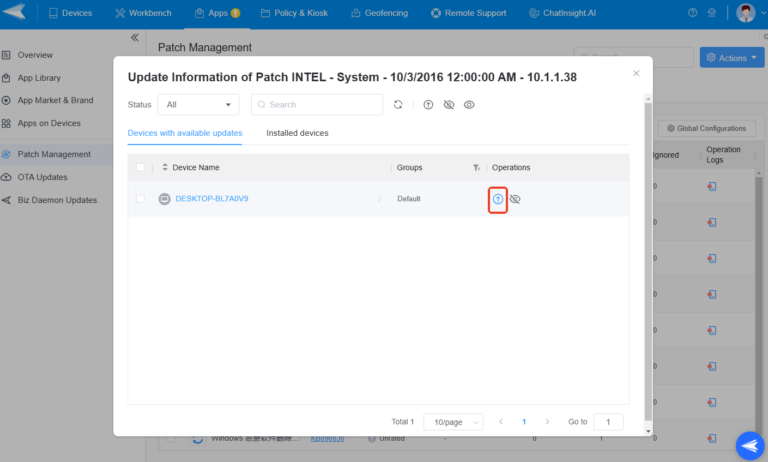The width and height of the screenshot is (768, 462).
Task: Open the blue chat bubble in corner
Action: (748, 445)
